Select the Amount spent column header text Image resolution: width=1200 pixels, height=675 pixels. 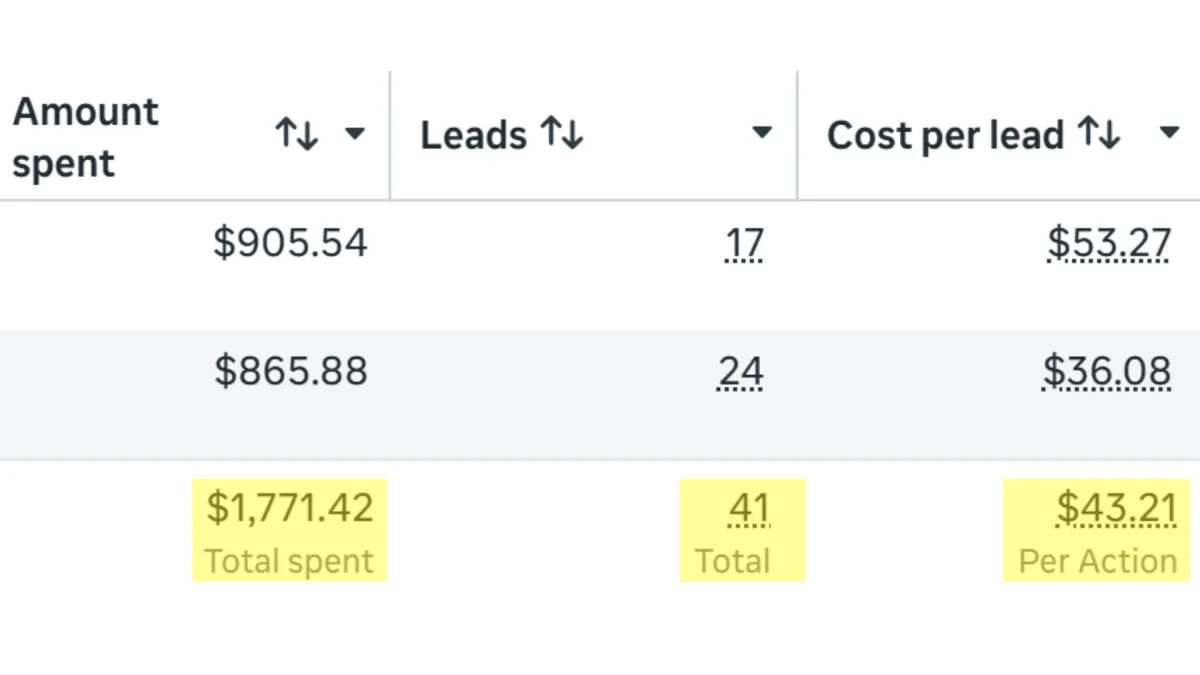click(x=86, y=138)
